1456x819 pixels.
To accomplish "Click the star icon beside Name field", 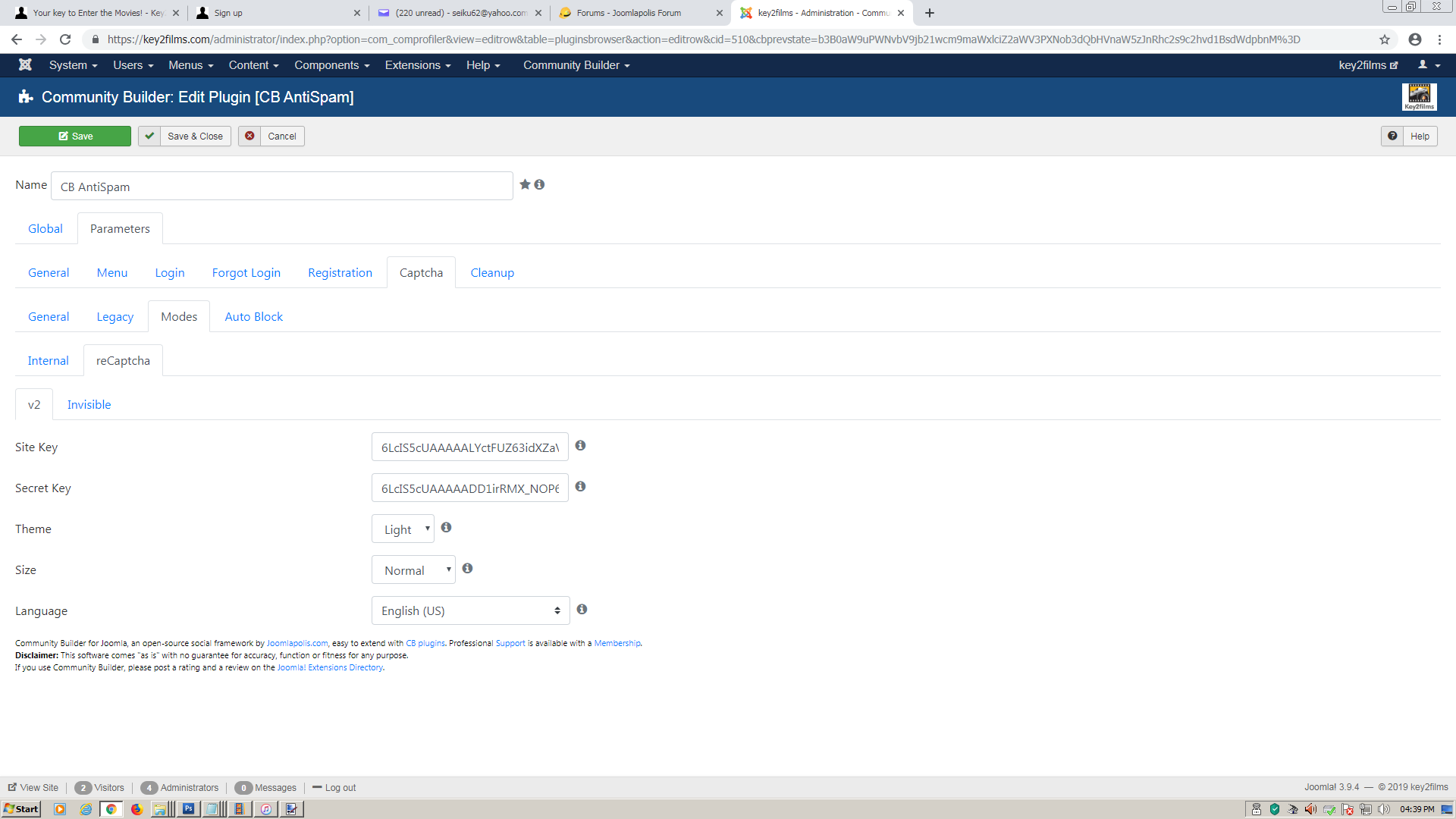I will tap(525, 184).
